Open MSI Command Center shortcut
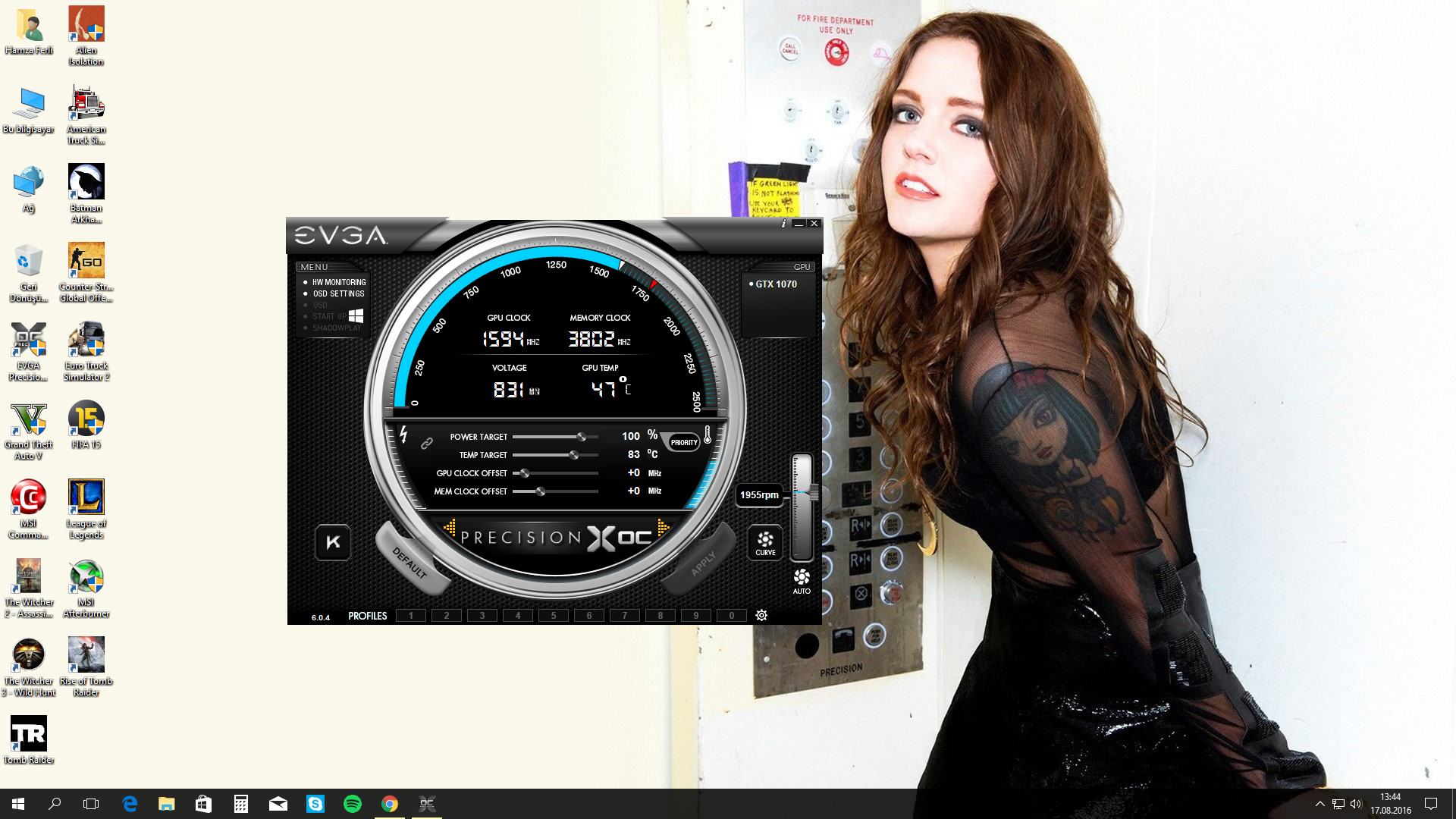 (29, 510)
